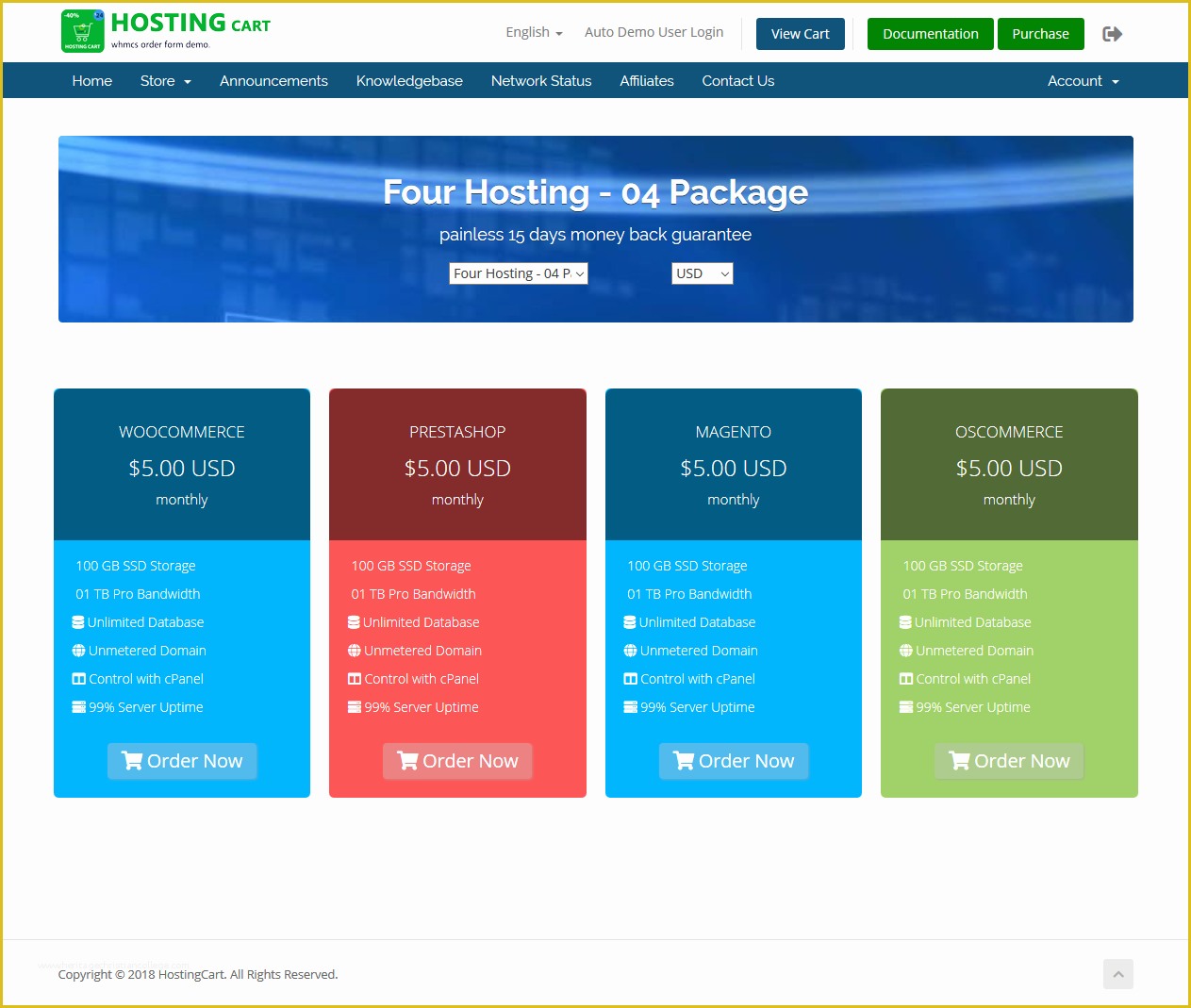Expand the English language selector
Viewport: 1191px width, 1008px height.
pyautogui.click(x=534, y=32)
